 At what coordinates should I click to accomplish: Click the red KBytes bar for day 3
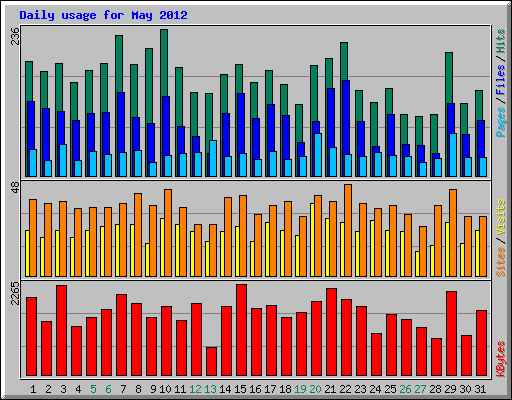coord(62,331)
